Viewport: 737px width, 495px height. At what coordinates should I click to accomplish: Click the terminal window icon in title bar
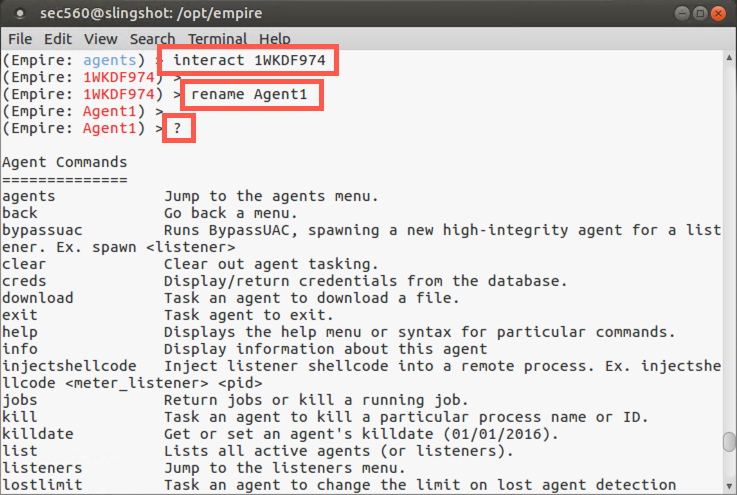(x=20, y=14)
